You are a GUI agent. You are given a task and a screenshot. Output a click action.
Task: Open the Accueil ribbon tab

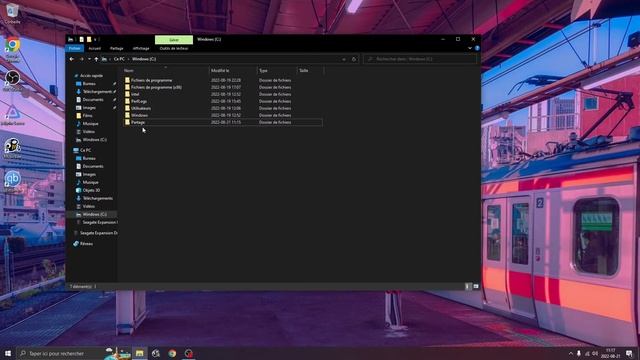(x=95, y=49)
